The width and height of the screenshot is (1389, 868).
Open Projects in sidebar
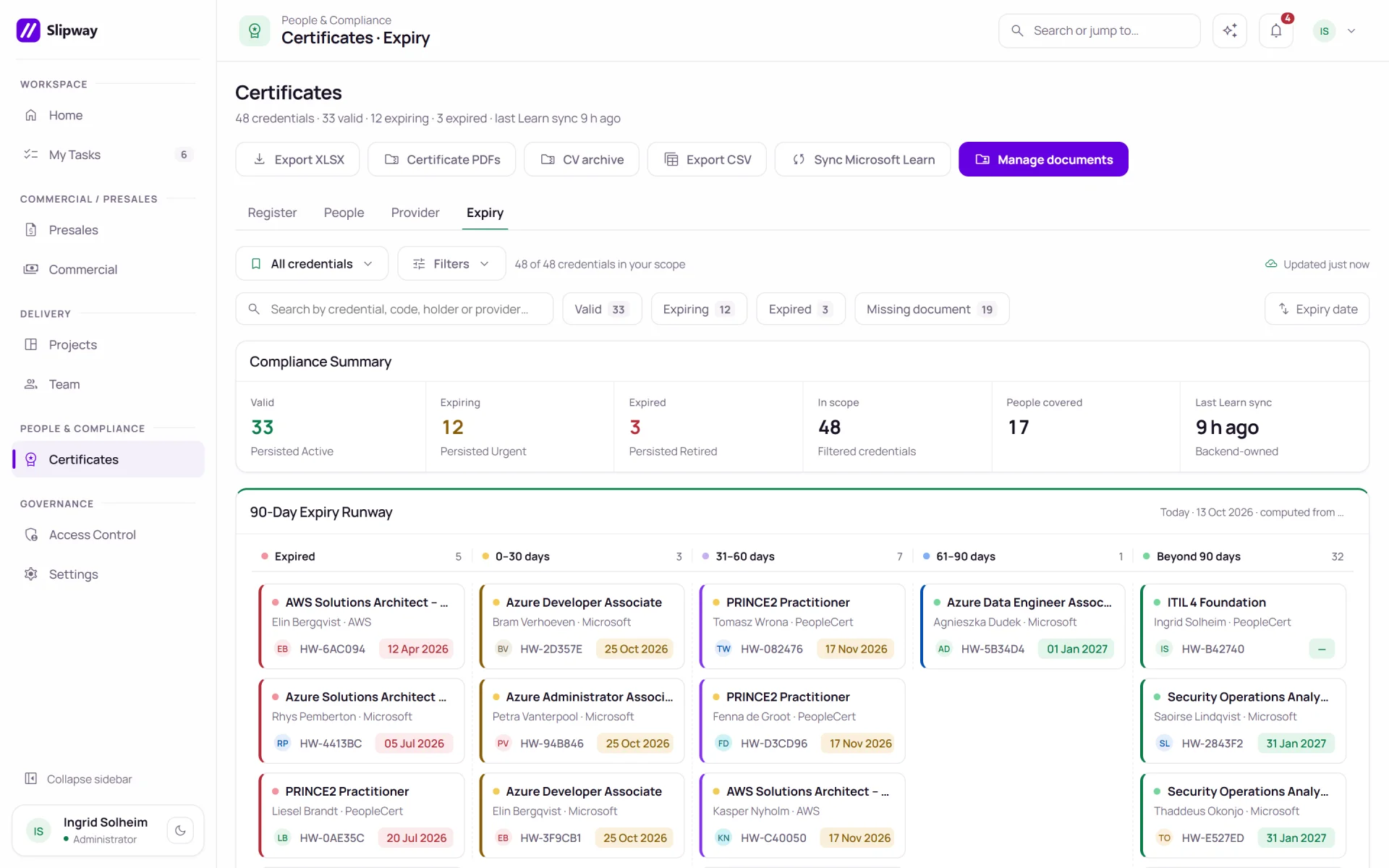point(108,345)
